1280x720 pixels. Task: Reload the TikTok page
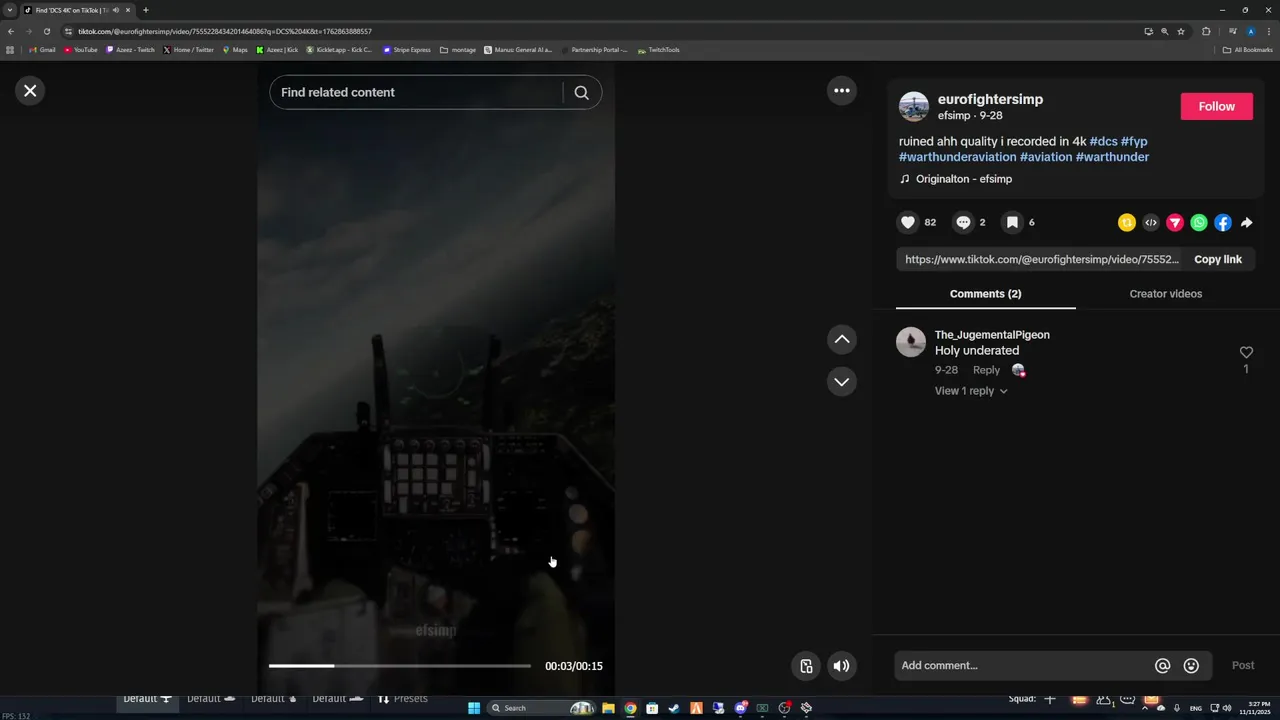(46, 31)
